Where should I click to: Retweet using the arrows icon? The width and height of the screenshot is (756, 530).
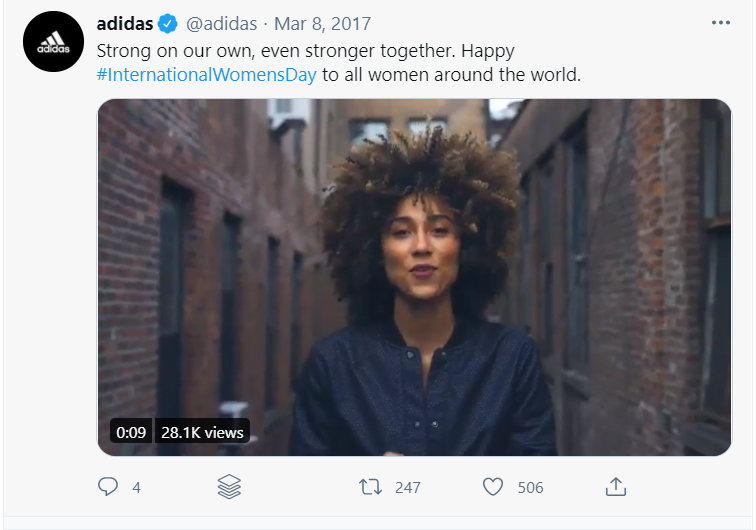point(370,487)
